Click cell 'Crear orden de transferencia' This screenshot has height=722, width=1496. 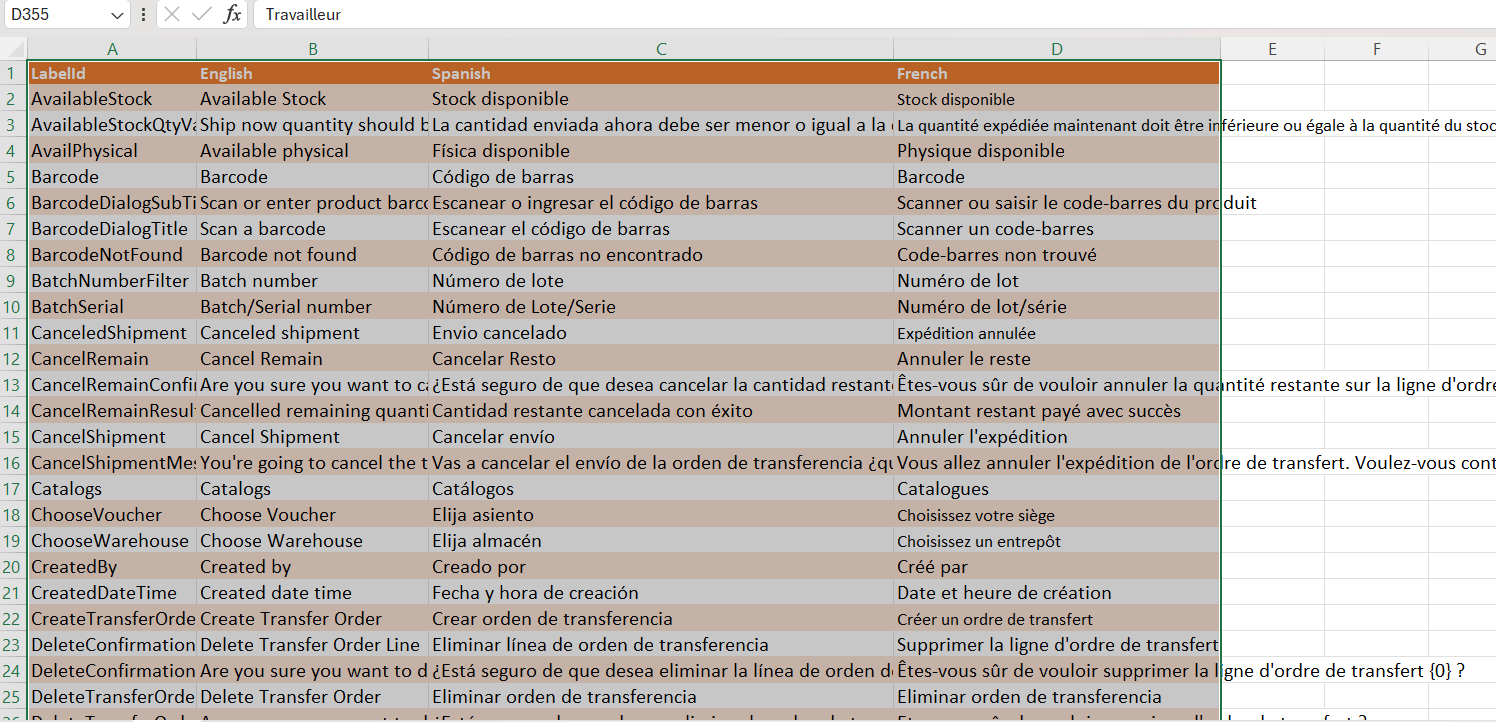tap(661, 619)
